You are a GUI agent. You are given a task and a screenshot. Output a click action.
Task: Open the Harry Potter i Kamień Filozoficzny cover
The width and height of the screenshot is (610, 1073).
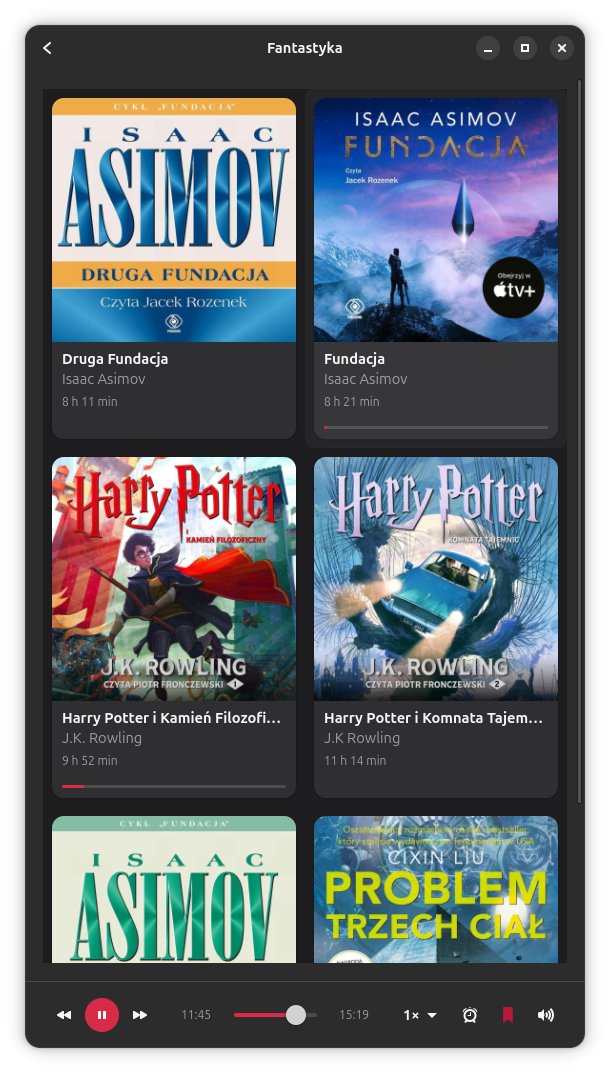click(x=174, y=579)
